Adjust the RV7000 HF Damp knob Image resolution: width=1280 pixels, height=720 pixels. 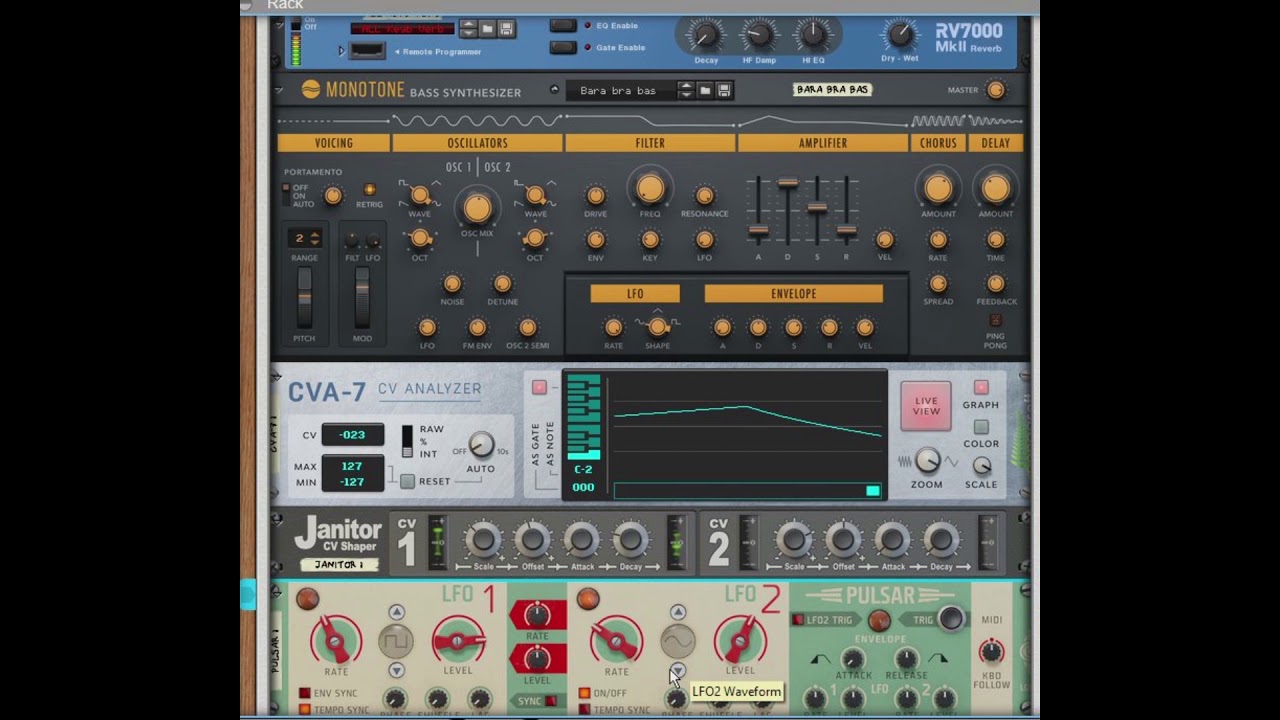pyautogui.click(x=759, y=36)
